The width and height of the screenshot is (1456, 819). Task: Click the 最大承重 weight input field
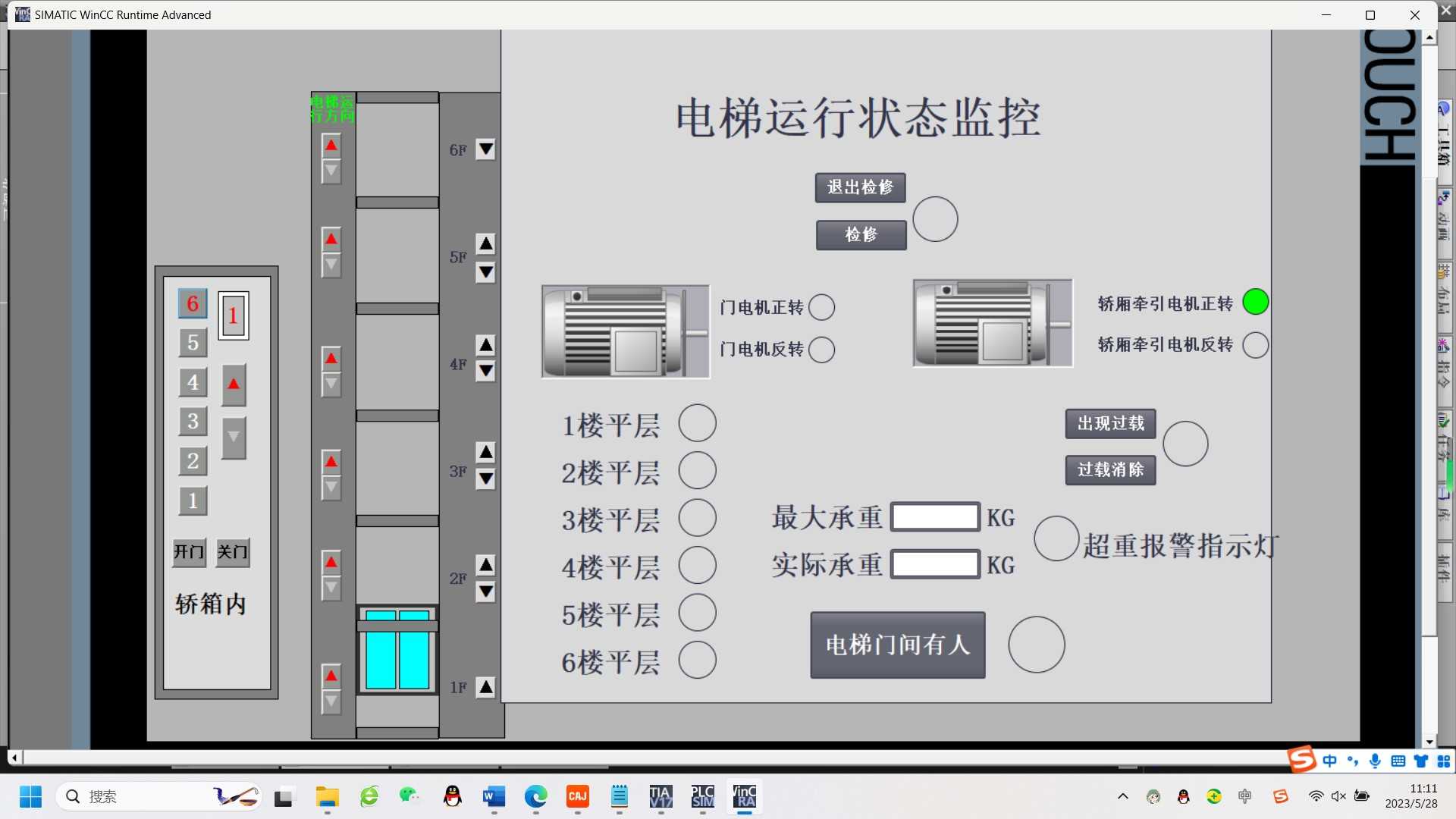point(935,516)
